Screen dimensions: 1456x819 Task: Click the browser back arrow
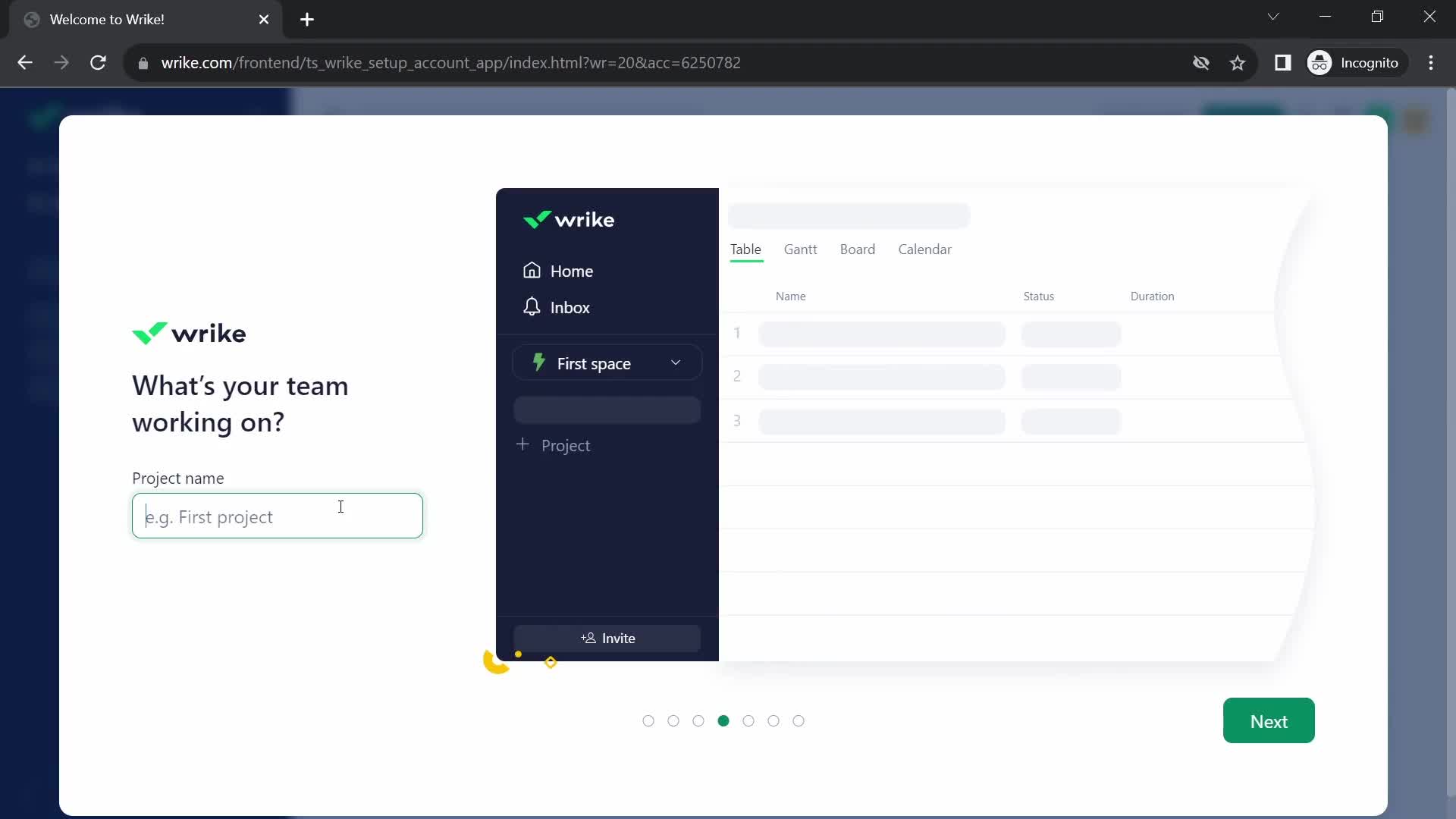[x=25, y=63]
